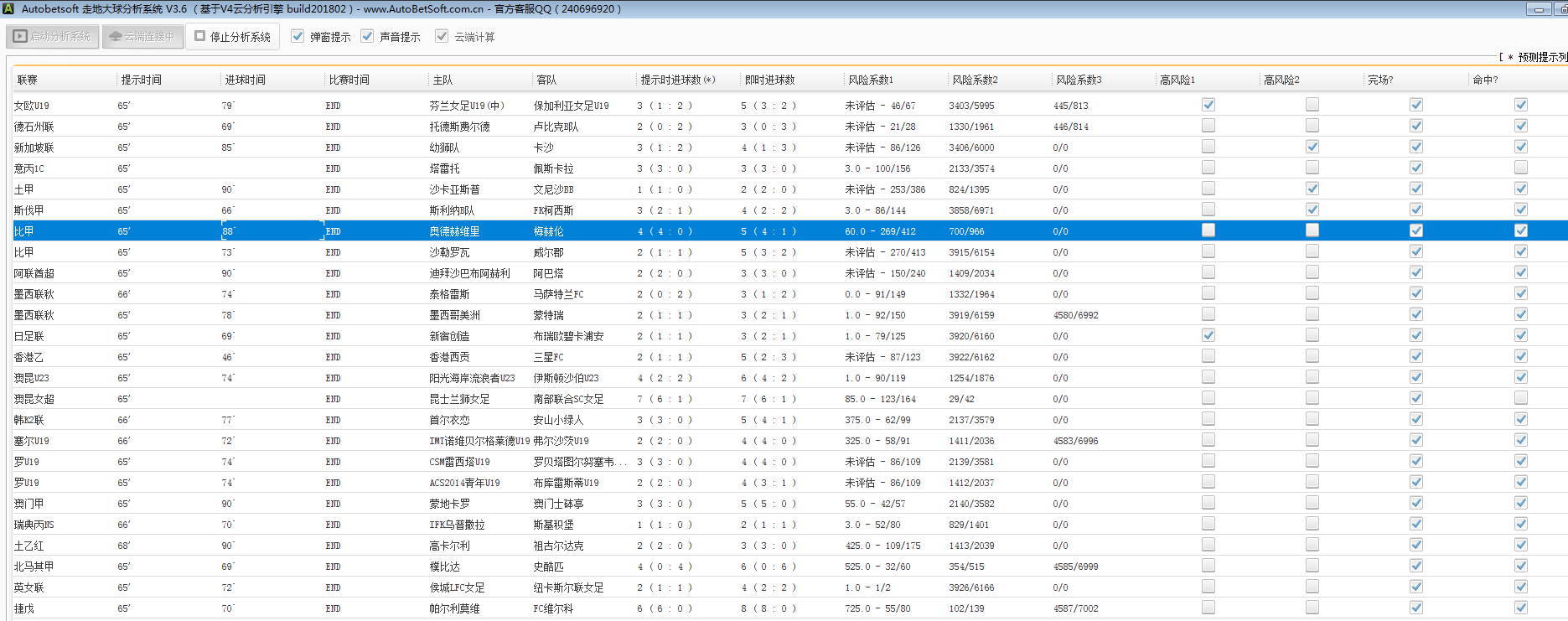Click the Autobetsoft app logo in title bar

point(8,8)
